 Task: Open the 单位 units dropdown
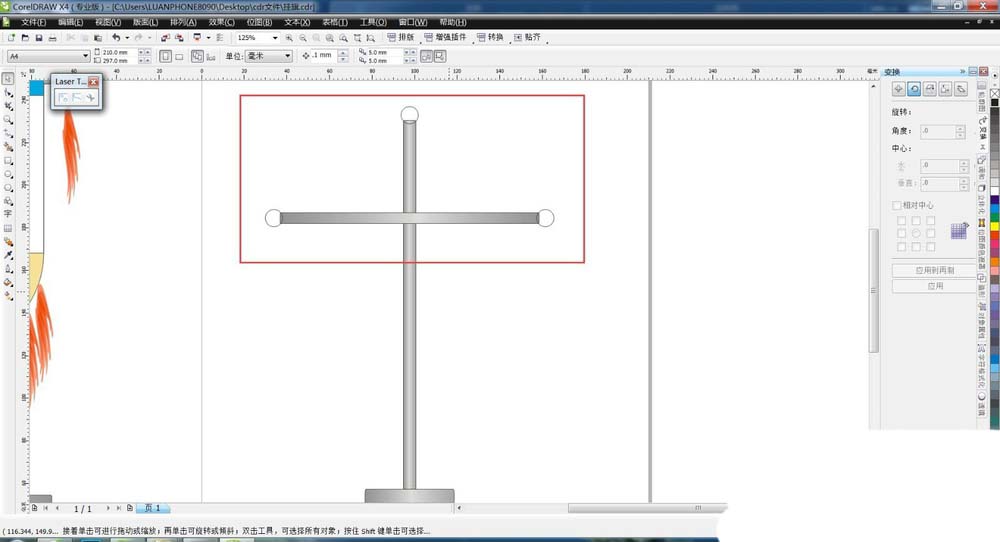pyautogui.click(x=288, y=56)
